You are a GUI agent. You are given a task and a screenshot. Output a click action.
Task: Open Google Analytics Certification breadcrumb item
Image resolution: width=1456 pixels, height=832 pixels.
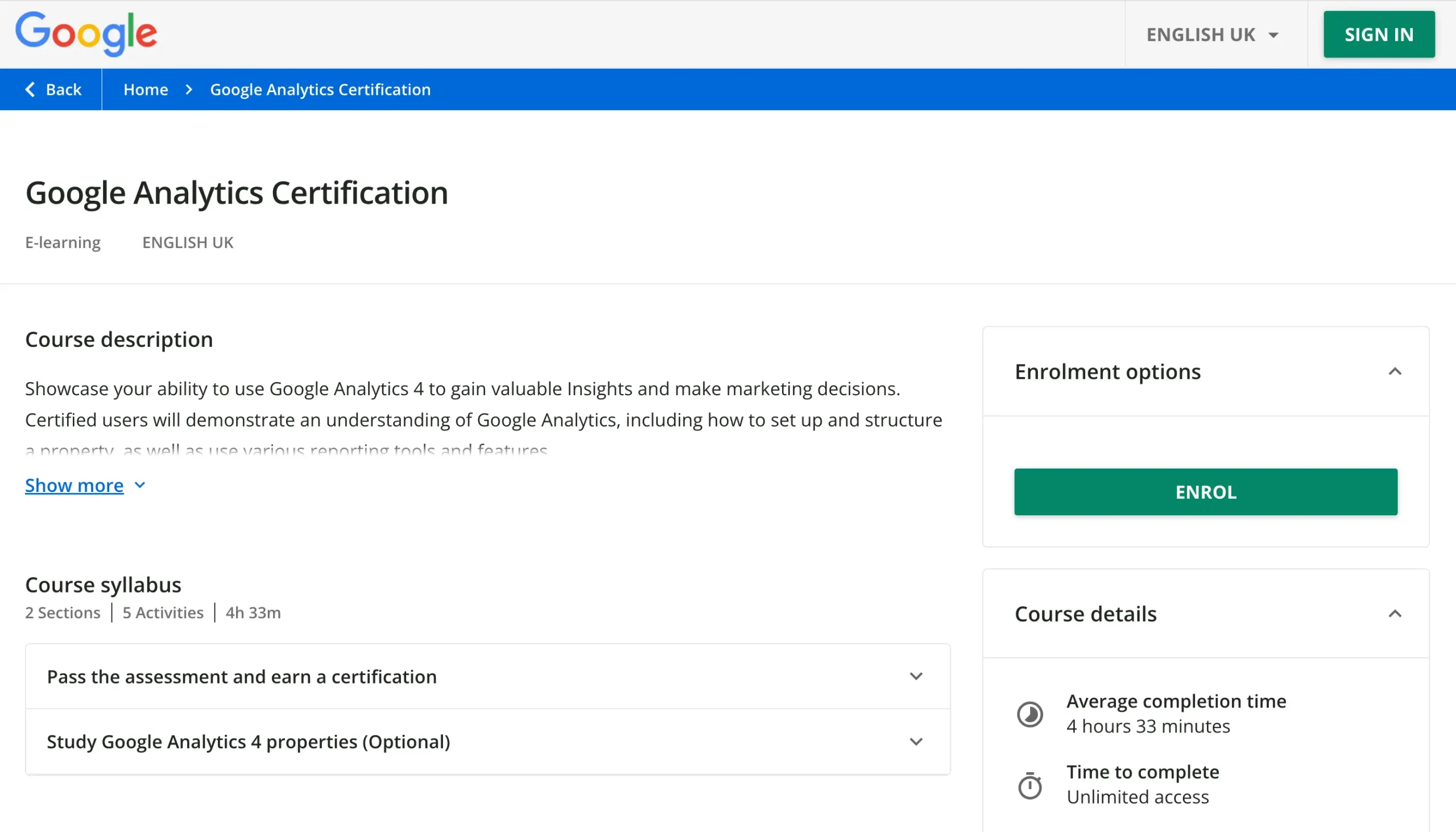coord(320,90)
